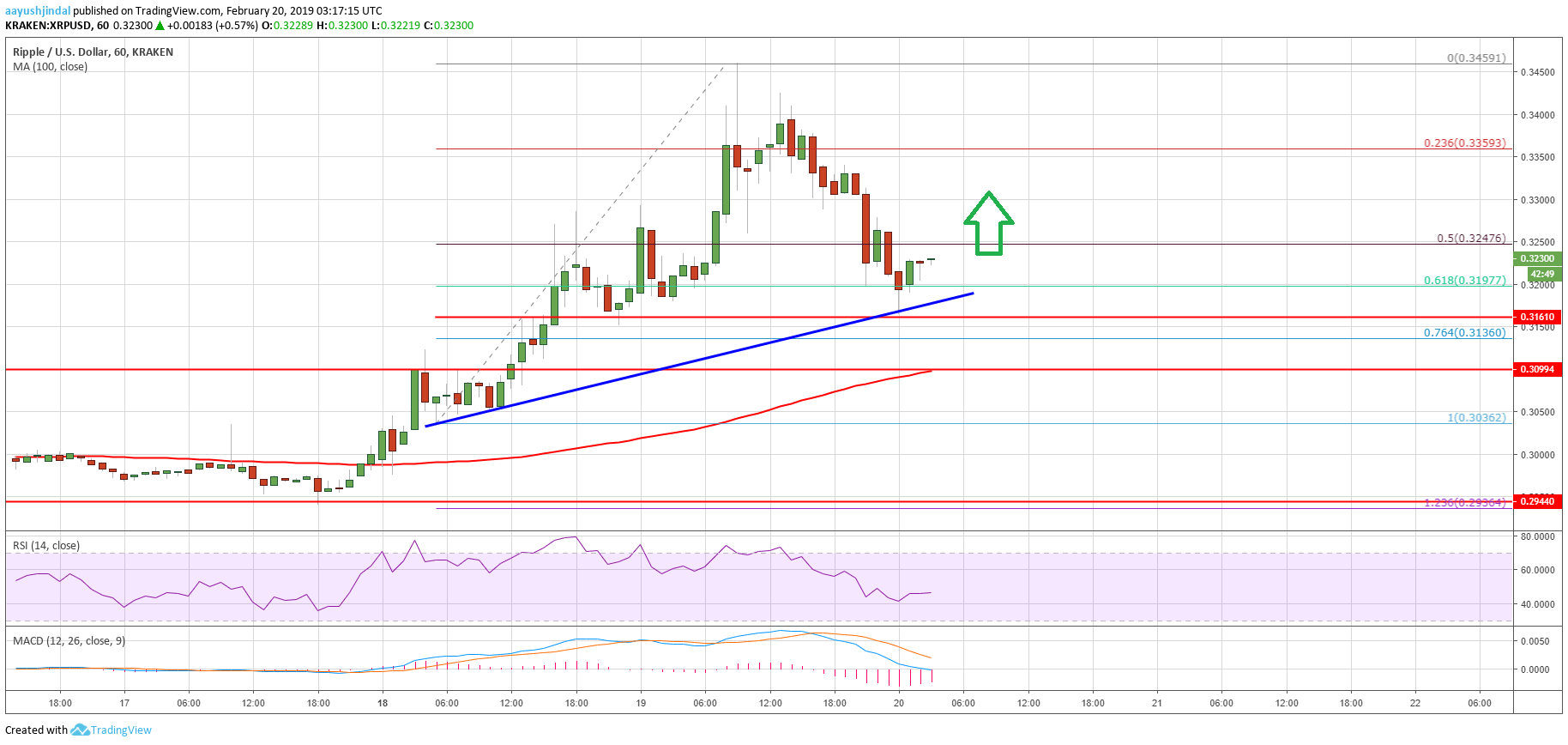Viewport: 1568px width, 745px height.
Task: Click the TradingView logo icon
Action: coord(80,730)
